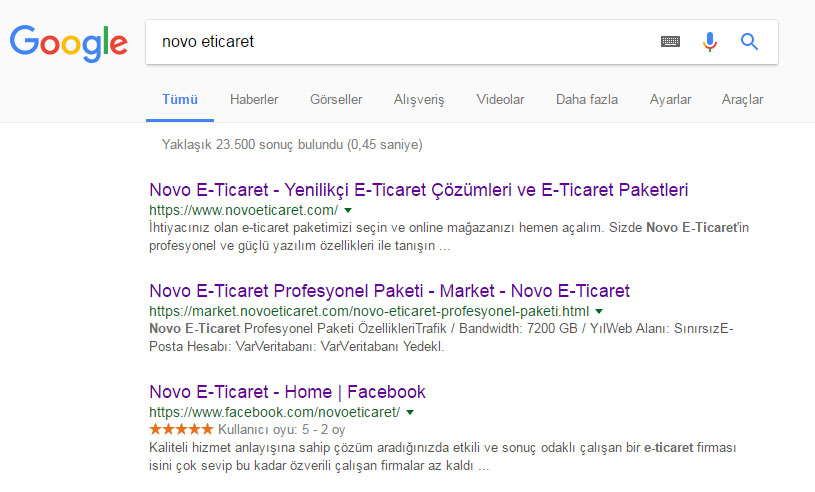Expand the Daha fazla menu
This screenshot has height=492, width=815.
(x=587, y=100)
